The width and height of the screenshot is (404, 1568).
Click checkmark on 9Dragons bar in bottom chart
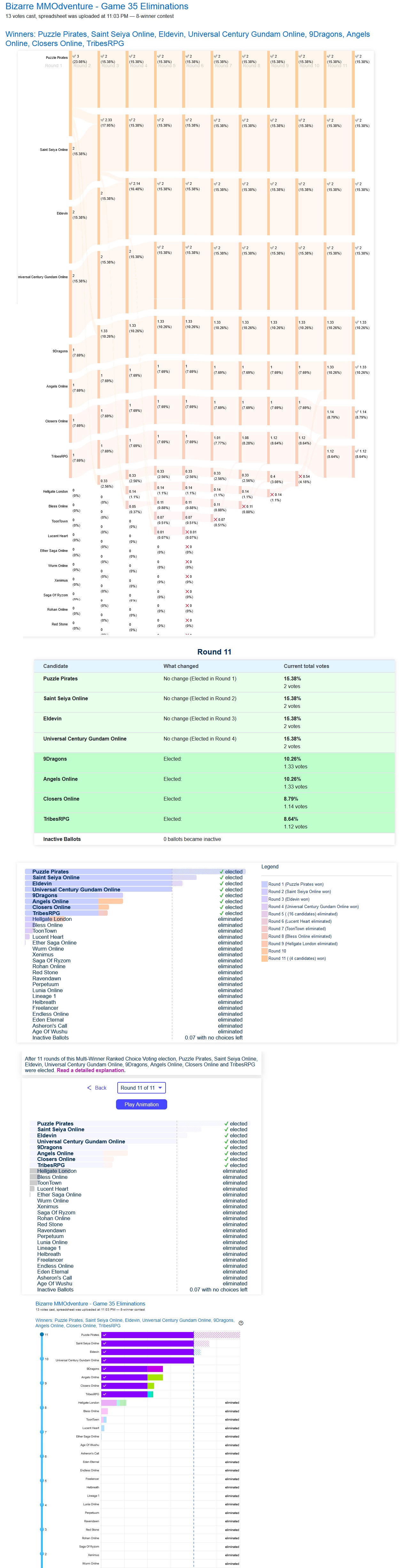coord(105,1369)
